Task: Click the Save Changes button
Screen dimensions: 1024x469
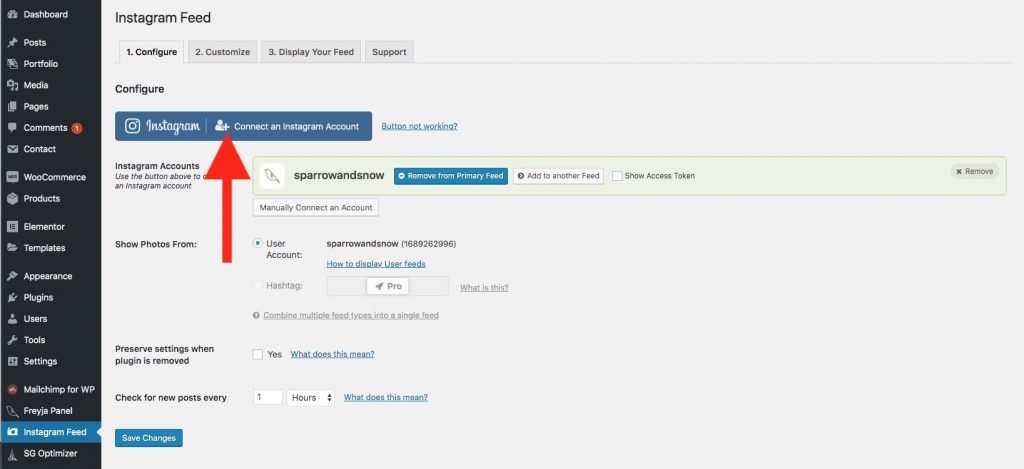Action: point(149,438)
